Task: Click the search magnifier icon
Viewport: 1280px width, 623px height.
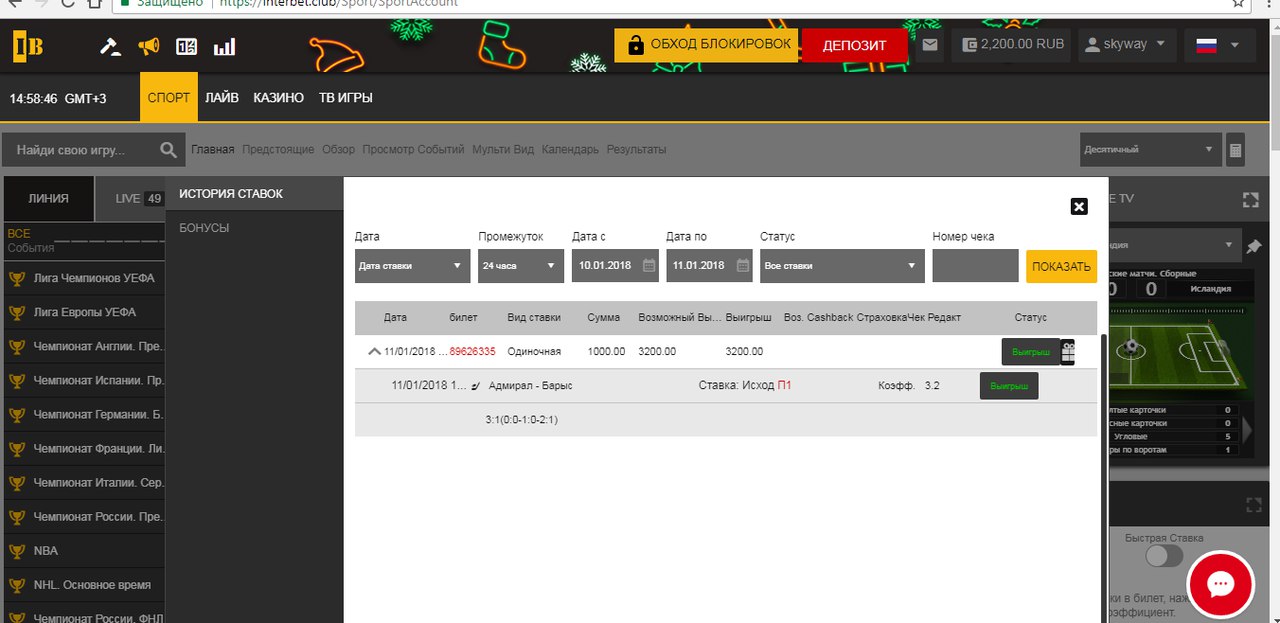Action: click(168, 150)
